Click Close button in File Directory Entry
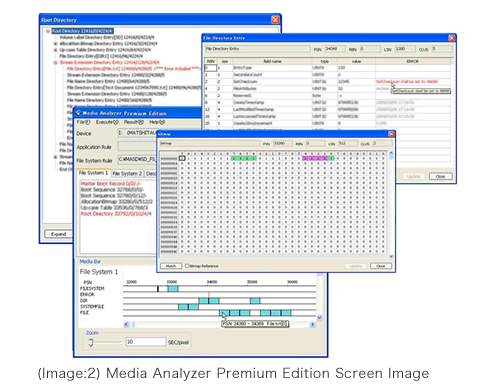483x391 pixels. tap(440, 176)
